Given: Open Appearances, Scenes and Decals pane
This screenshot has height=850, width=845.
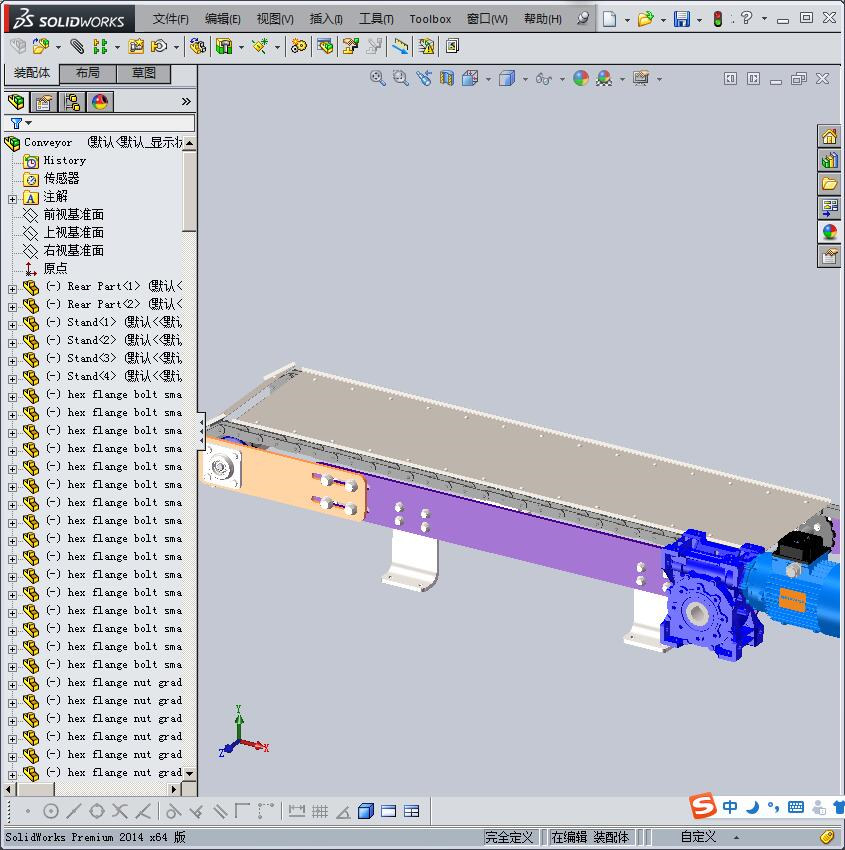Looking at the screenshot, I should (829, 232).
